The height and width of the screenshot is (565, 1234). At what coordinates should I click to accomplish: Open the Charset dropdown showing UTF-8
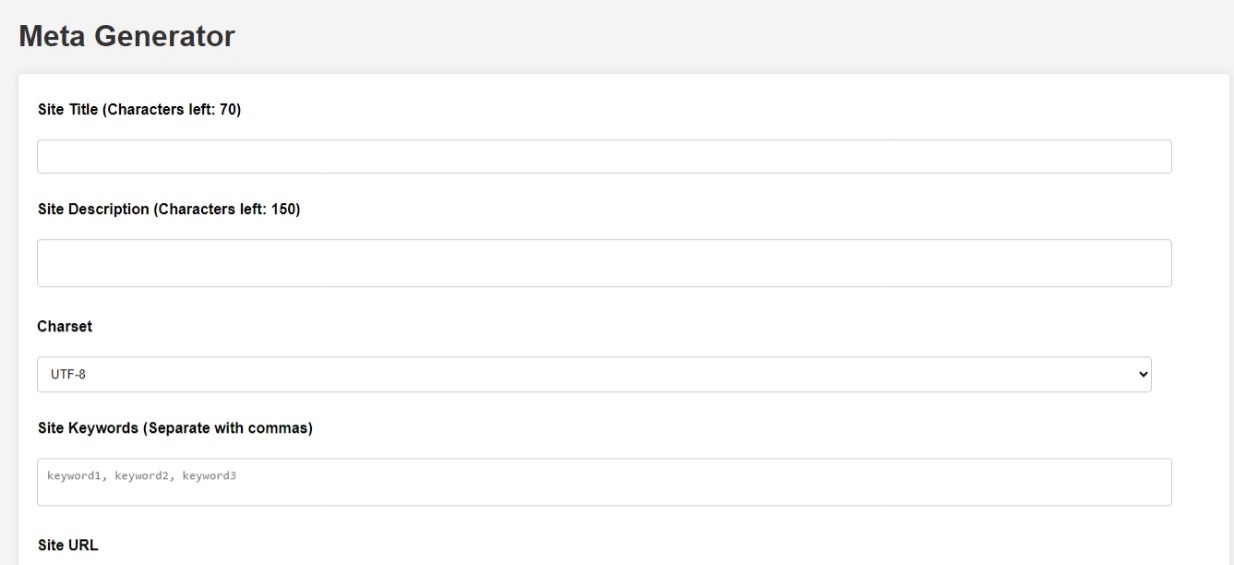594,374
